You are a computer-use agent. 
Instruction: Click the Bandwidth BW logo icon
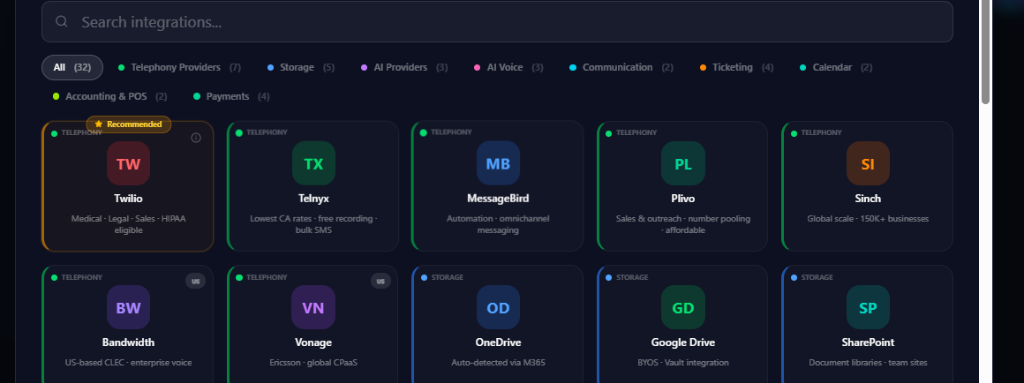pyautogui.click(x=128, y=307)
